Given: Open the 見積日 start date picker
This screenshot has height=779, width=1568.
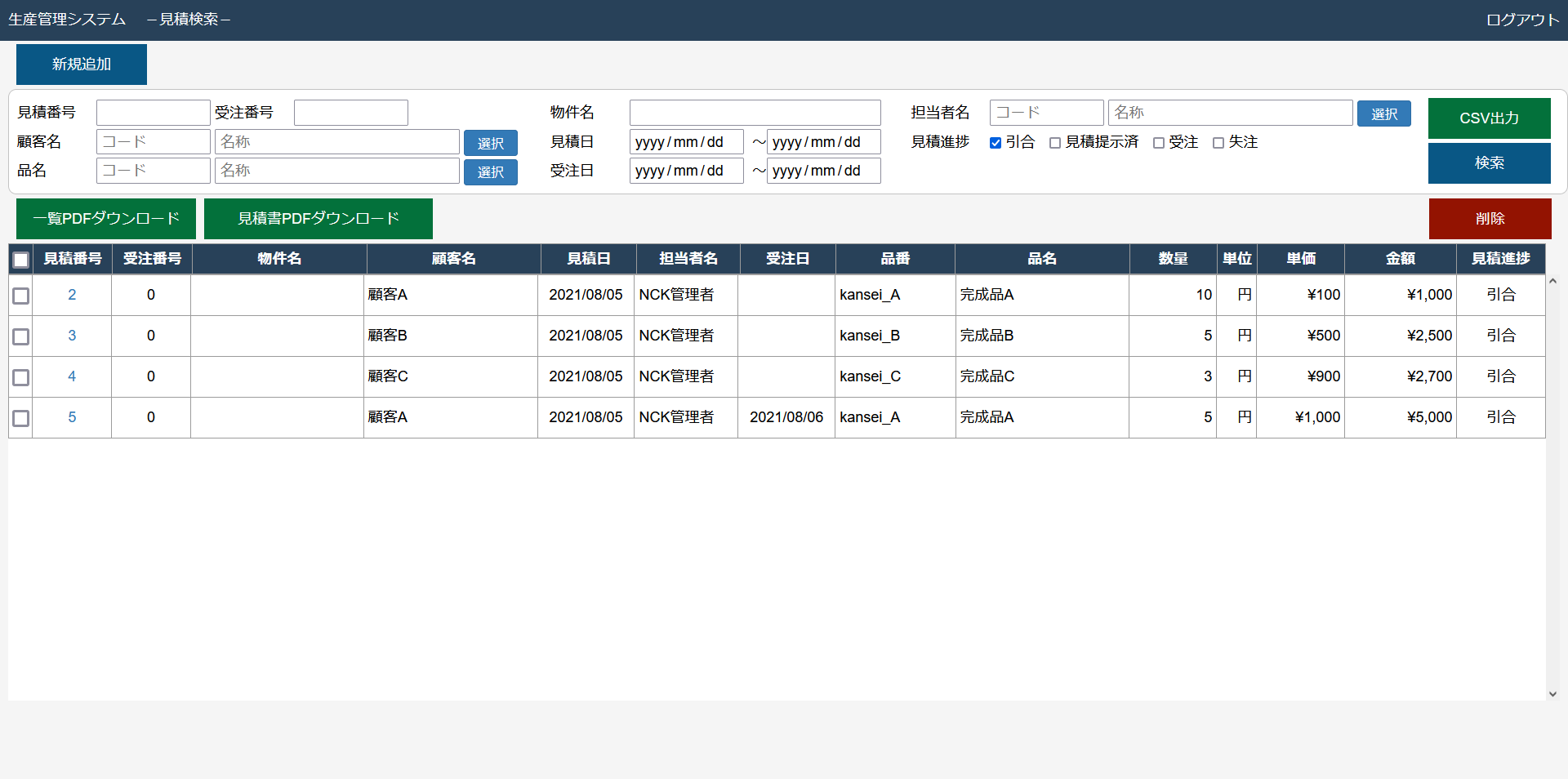Looking at the screenshot, I should coord(685,142).
